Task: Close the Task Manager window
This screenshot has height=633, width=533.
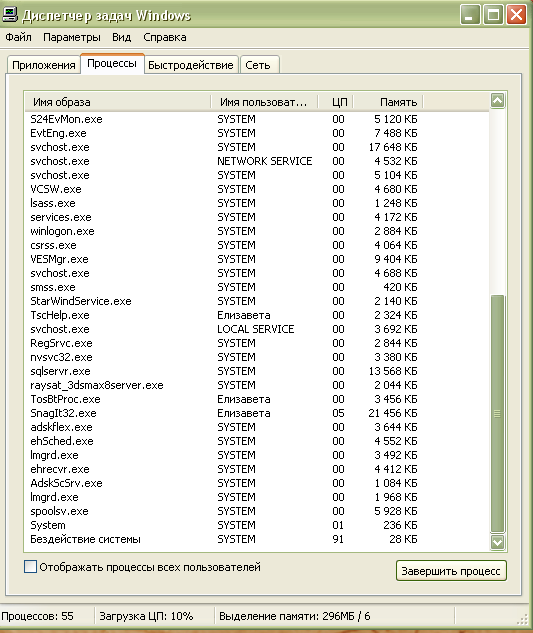Action: [x=516, y=15]
